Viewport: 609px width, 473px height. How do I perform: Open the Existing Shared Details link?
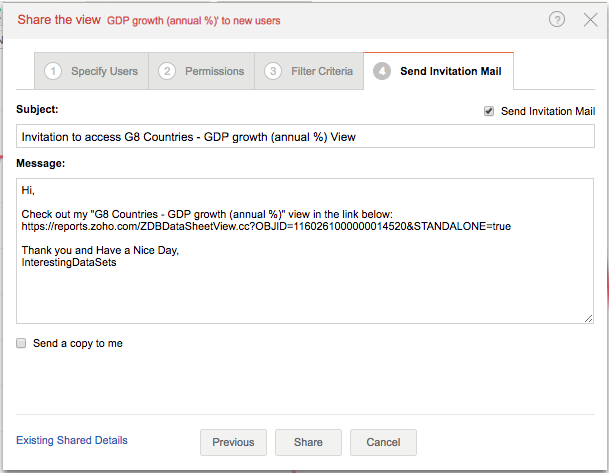click(x=72, y=440)
